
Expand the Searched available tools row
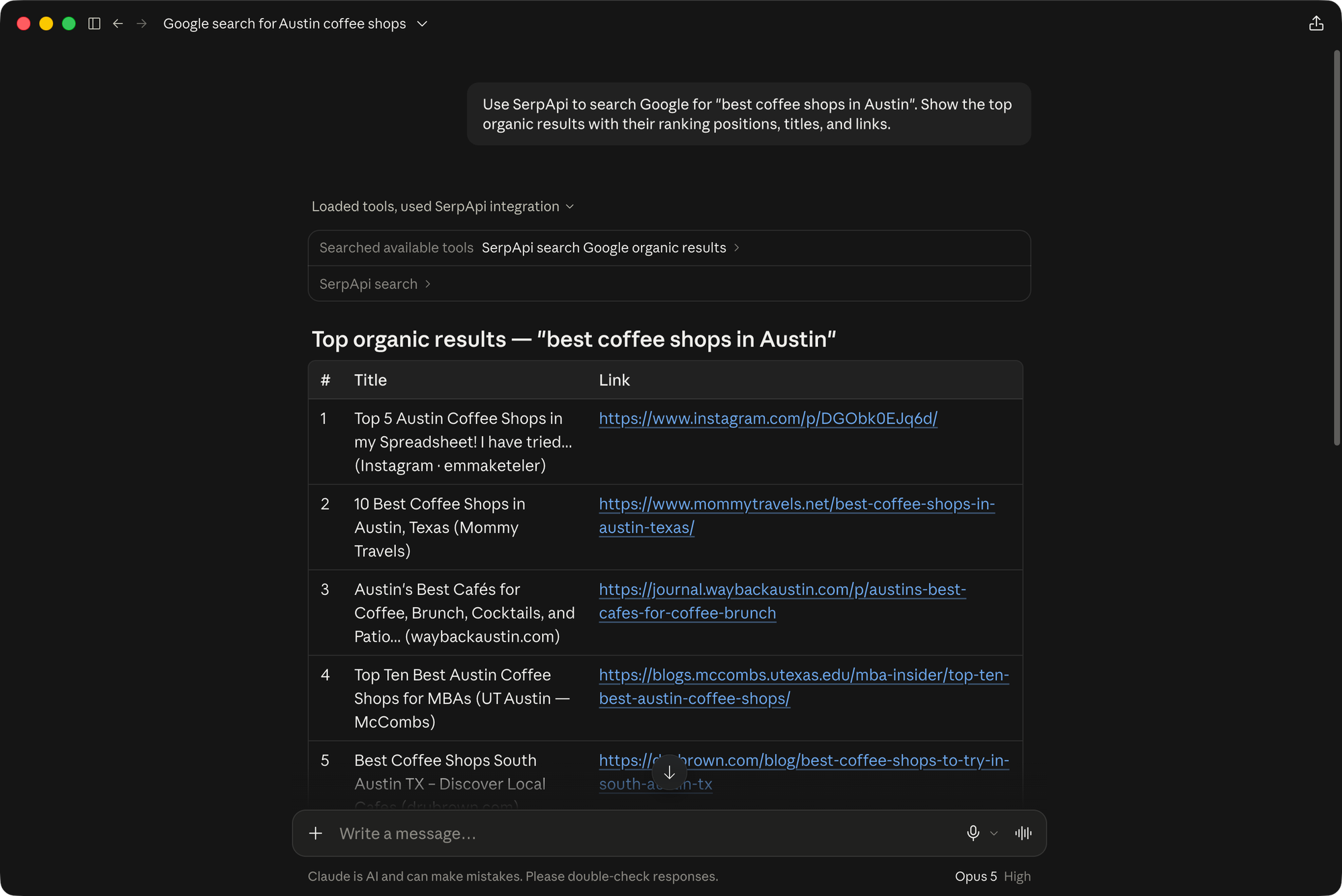point(669,248)
